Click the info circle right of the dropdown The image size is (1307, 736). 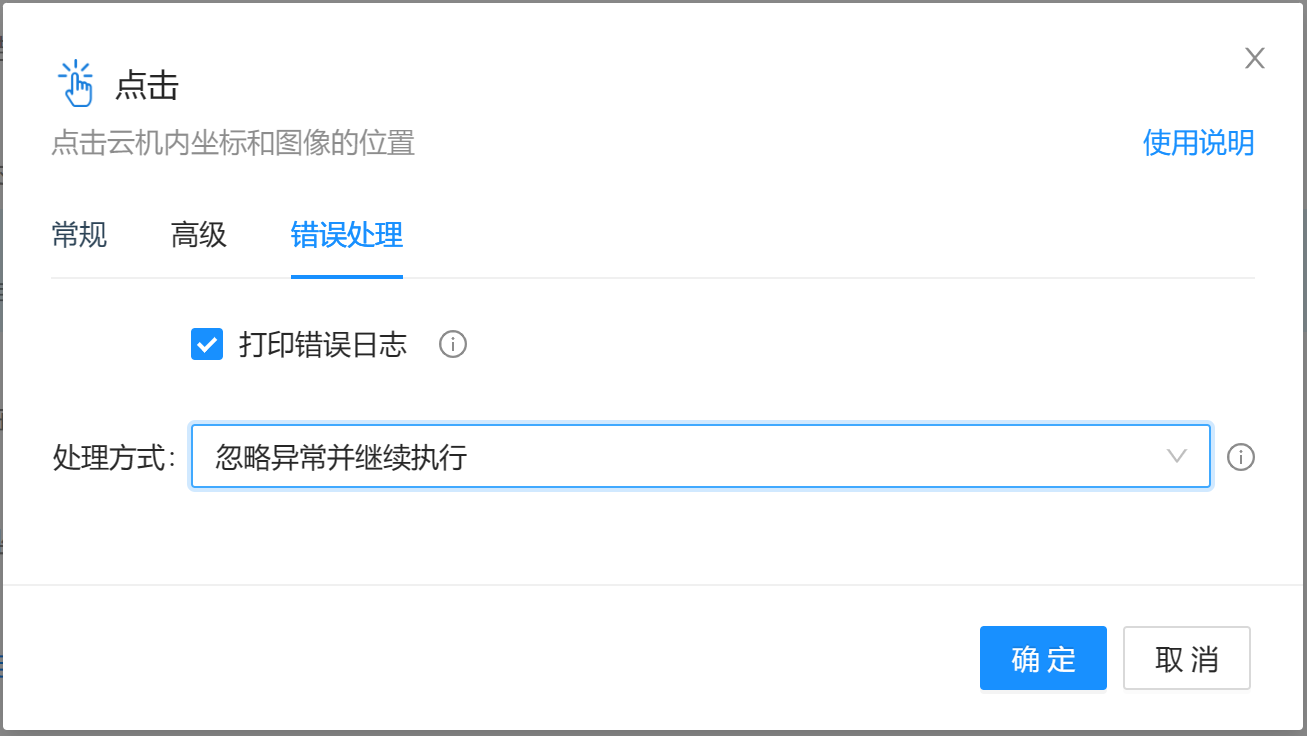click(1241, 458)
